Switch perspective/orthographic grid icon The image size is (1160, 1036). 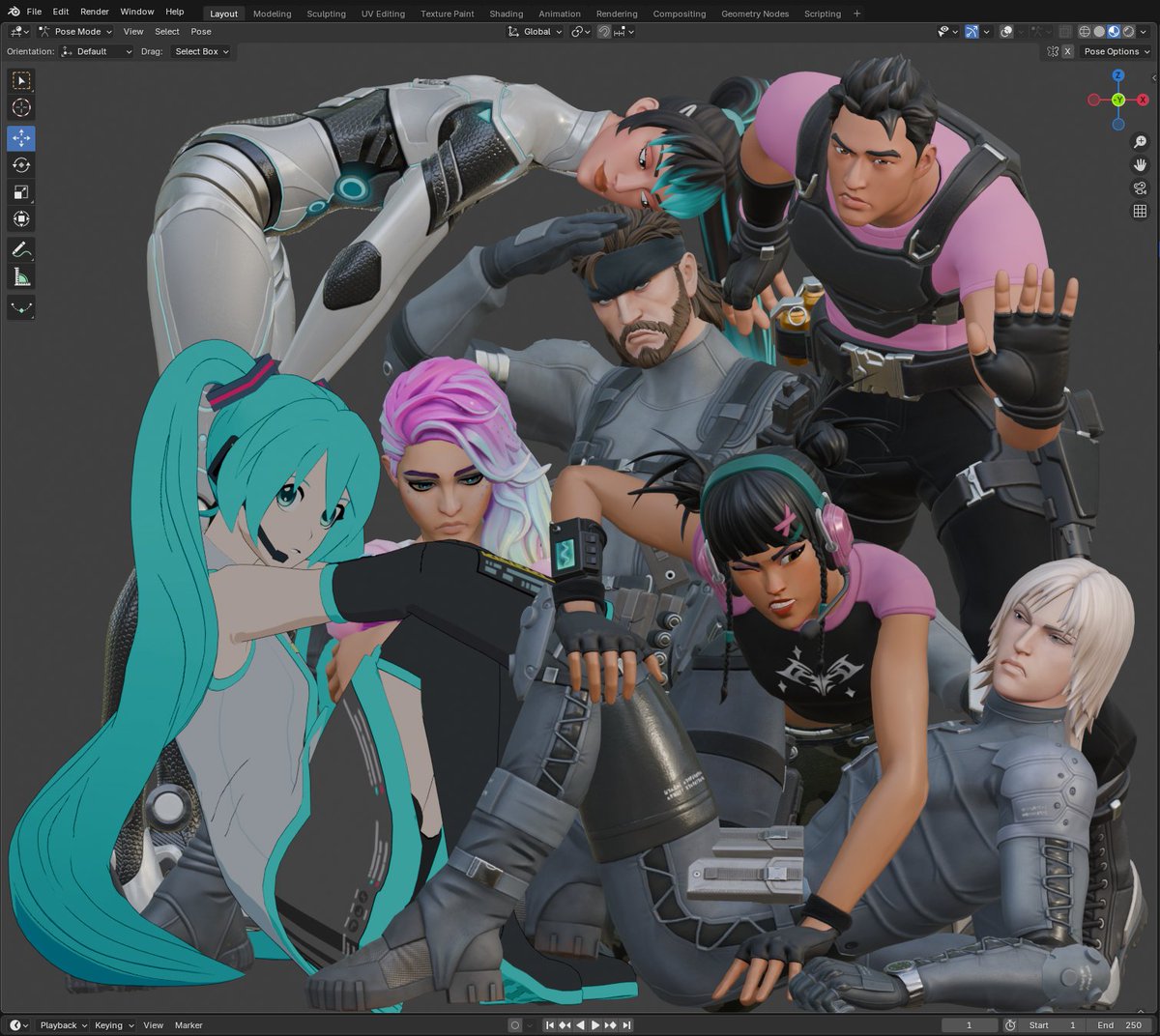pos(1140,211)
